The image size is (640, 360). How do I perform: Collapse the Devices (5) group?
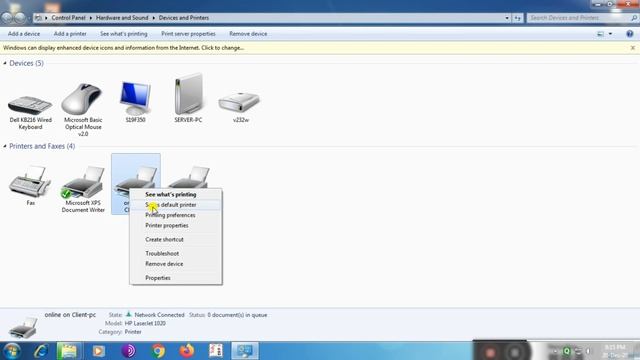(5, 63)
